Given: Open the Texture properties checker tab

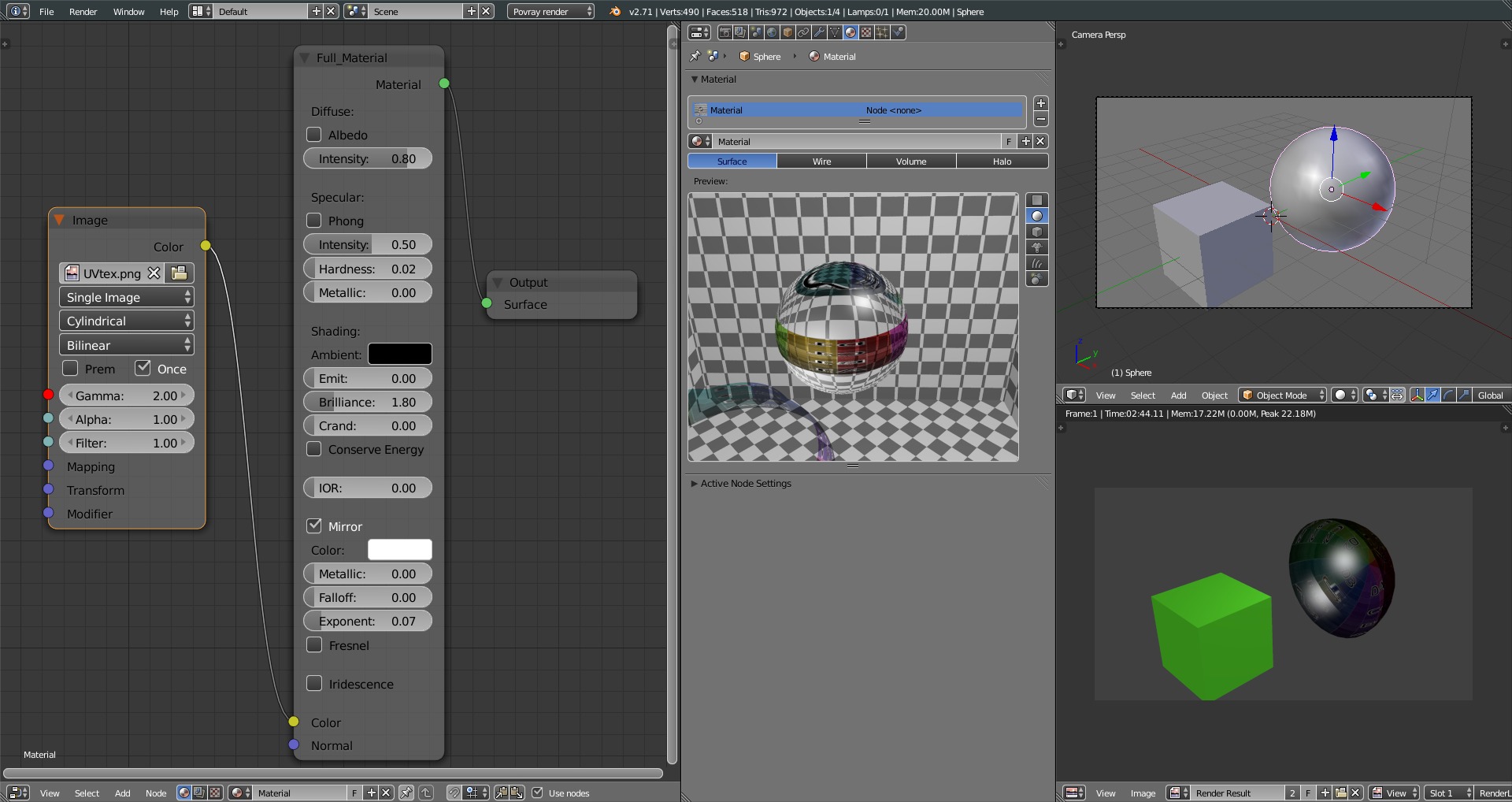Looking at the screenshot, I should pos(866,32).
